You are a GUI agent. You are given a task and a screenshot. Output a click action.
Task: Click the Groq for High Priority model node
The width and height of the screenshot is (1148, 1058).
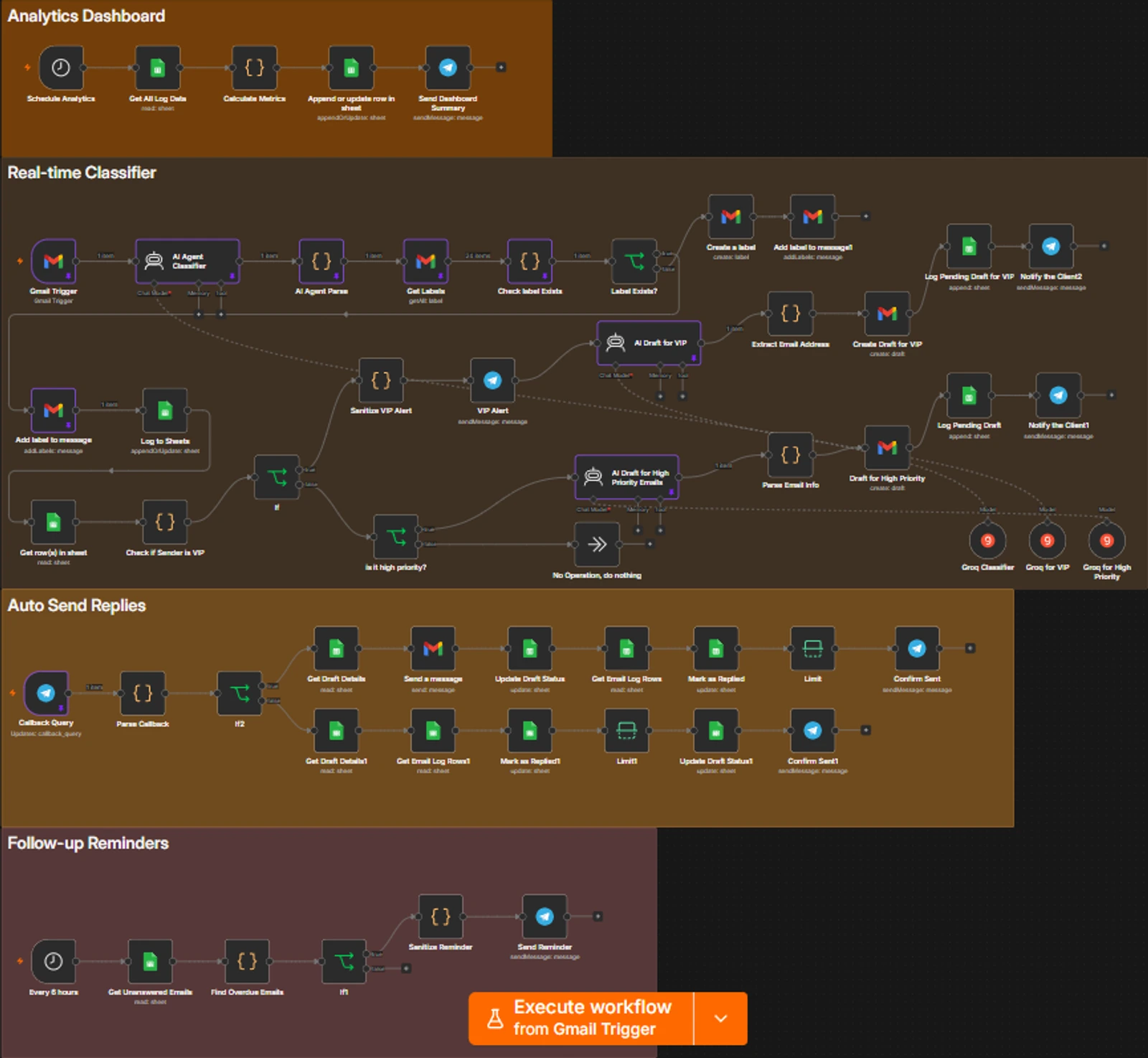pos(1106,540)
